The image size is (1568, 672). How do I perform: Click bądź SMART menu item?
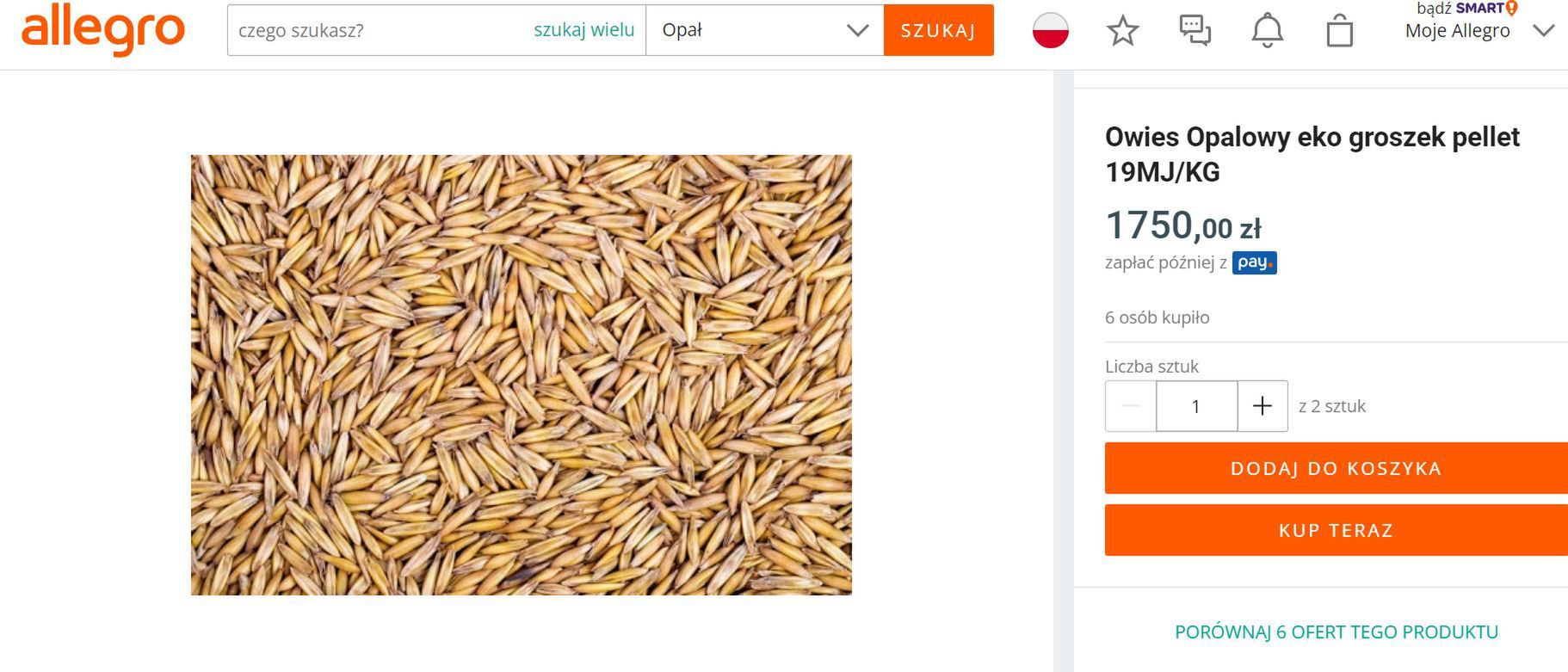click(x=1463, y=10)
